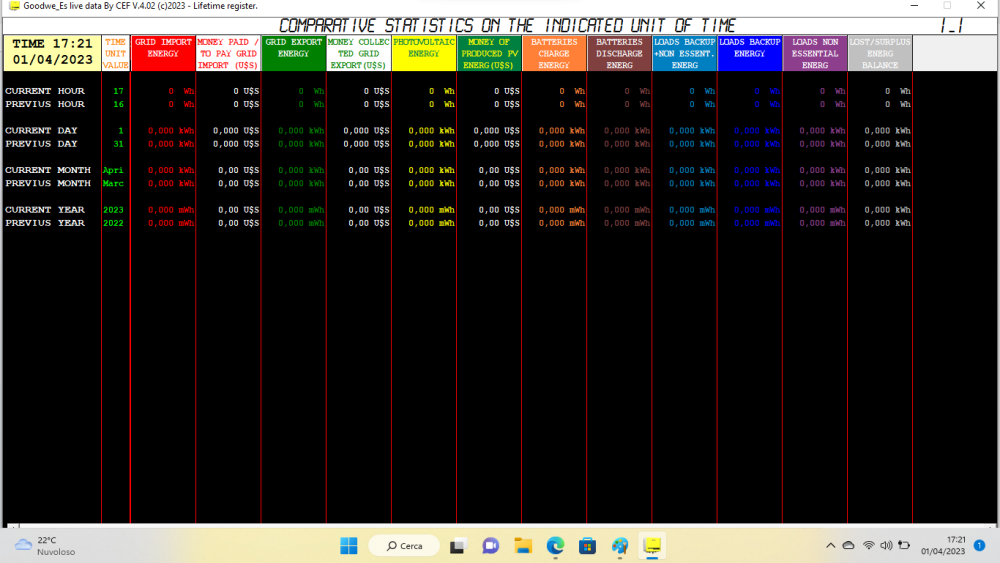The width and height of the screenshot is (1000, 563).
Task: Open the Windows Start menu
Action: pos(349,546)
